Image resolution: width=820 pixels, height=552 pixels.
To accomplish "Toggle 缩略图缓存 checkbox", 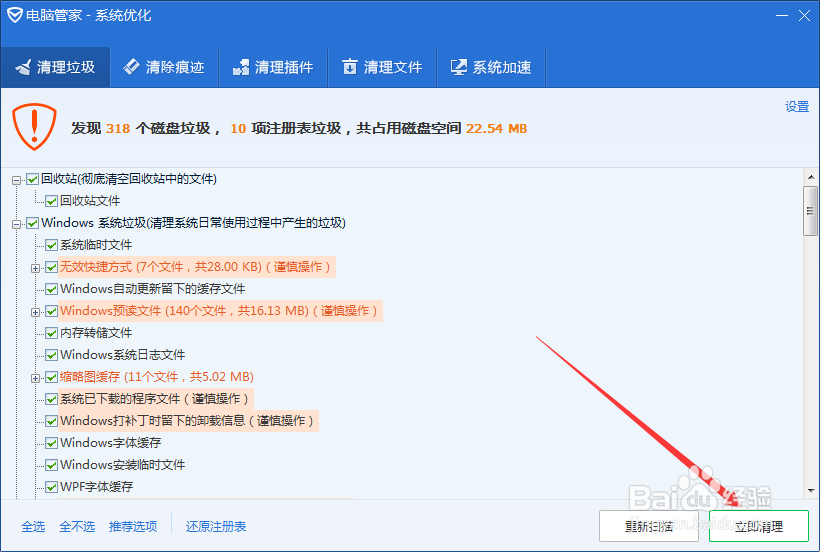I will [51, 377].
